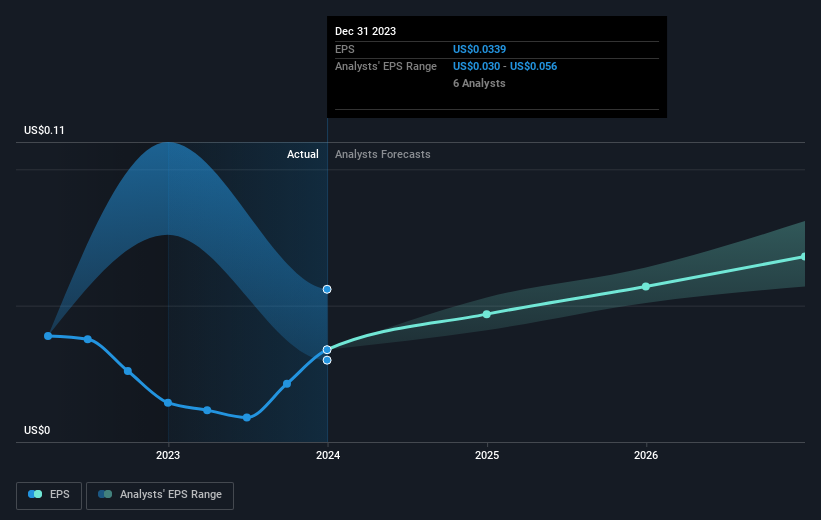Click the Dec 31 2023 EPS marker
The width and height of the screenshot is (821, 520).
coord(327,349)
